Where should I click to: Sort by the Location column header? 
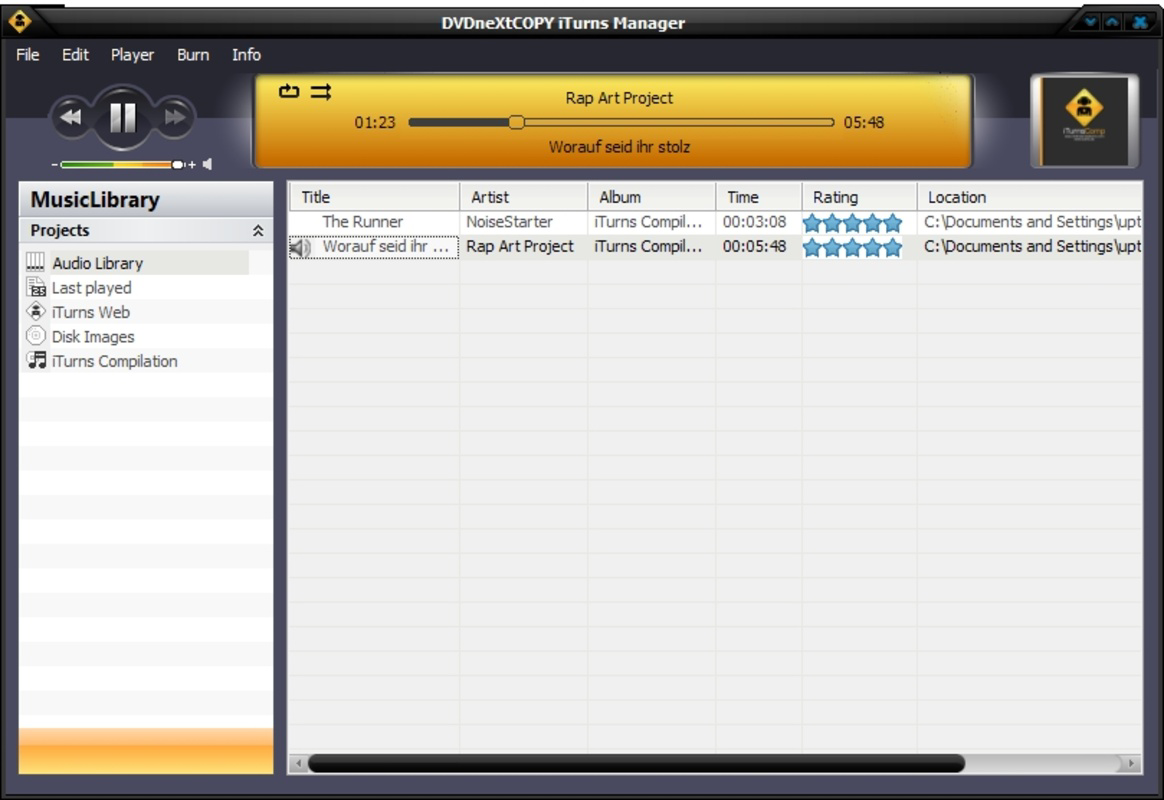click(1030, 197)
